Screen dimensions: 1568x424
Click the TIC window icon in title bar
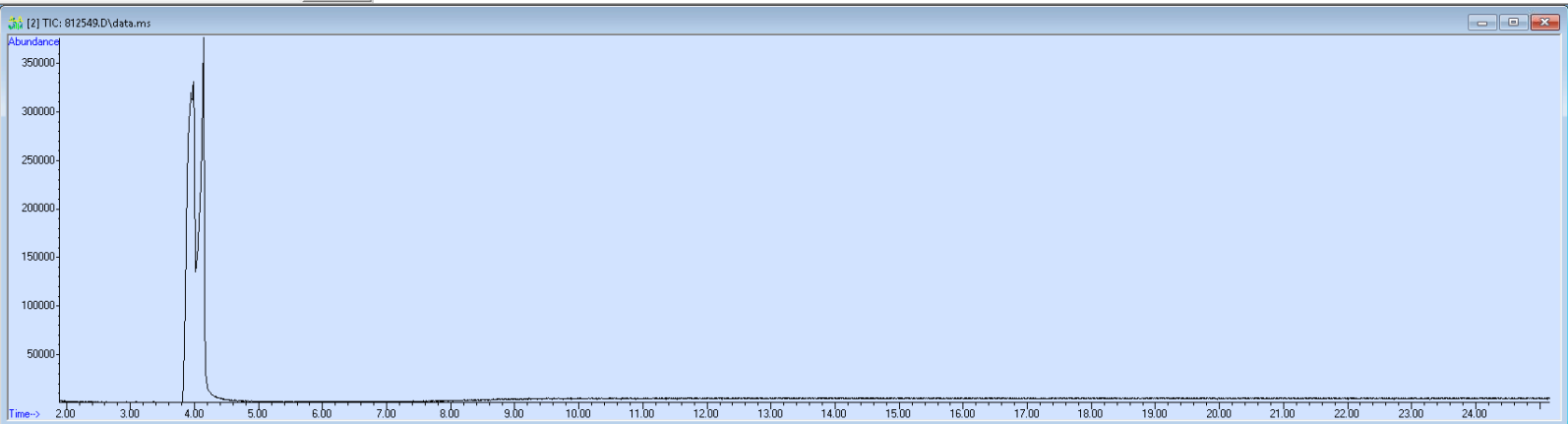[16, 23]
